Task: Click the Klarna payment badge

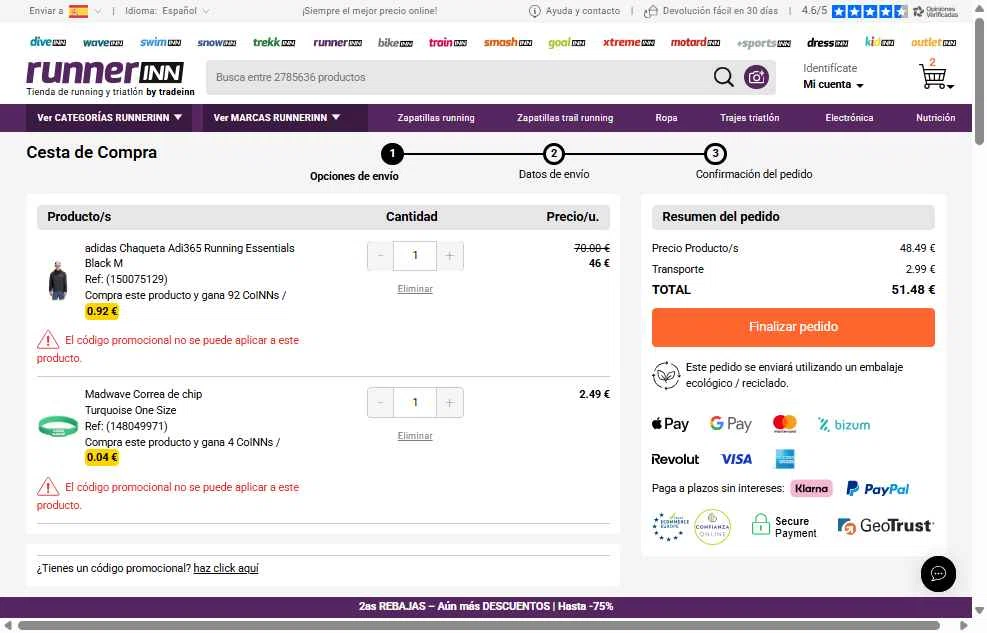Action: tap(811, 488)
